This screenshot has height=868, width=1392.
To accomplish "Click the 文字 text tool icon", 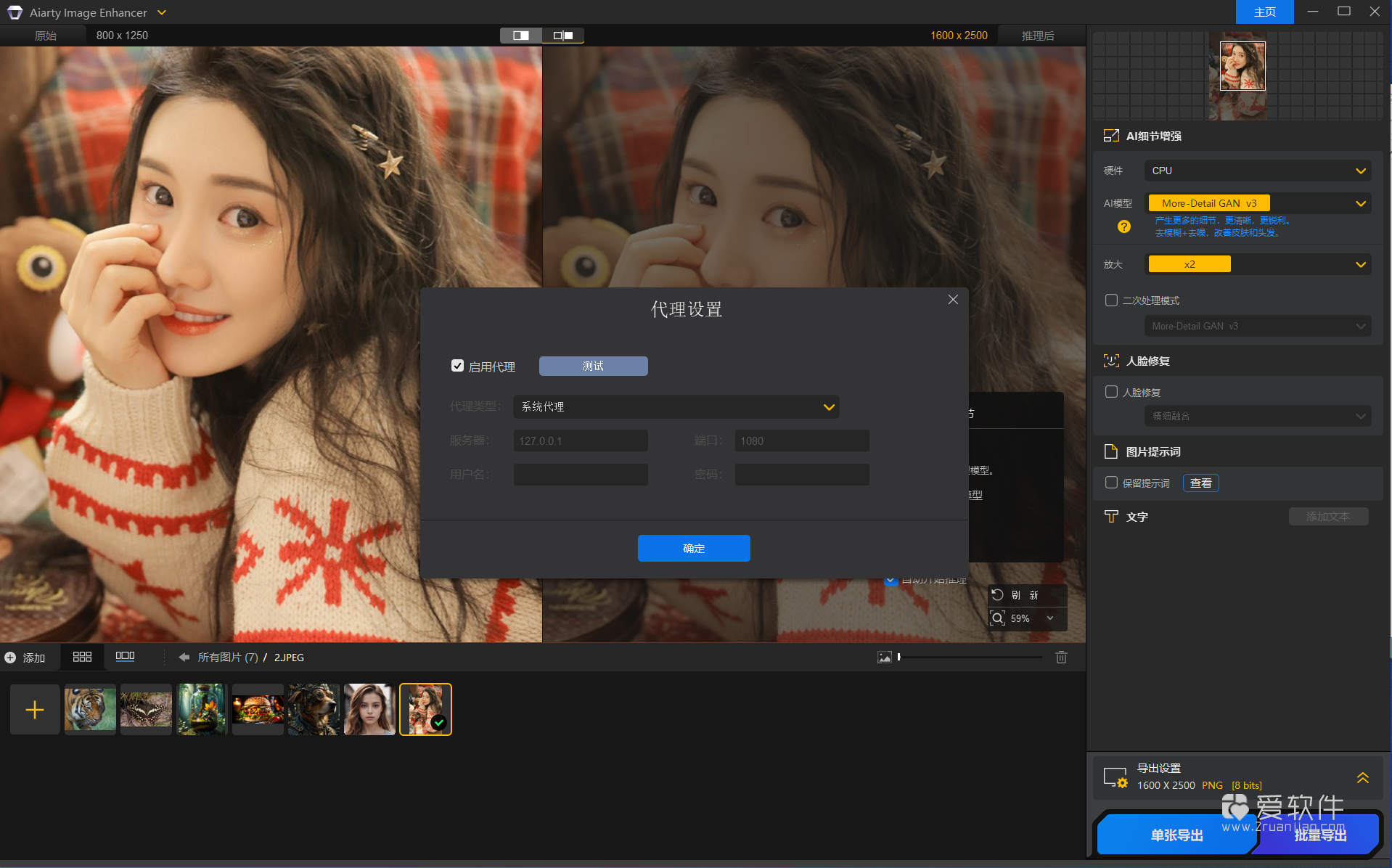I will pyautogui.click(x=1111, y=516).
